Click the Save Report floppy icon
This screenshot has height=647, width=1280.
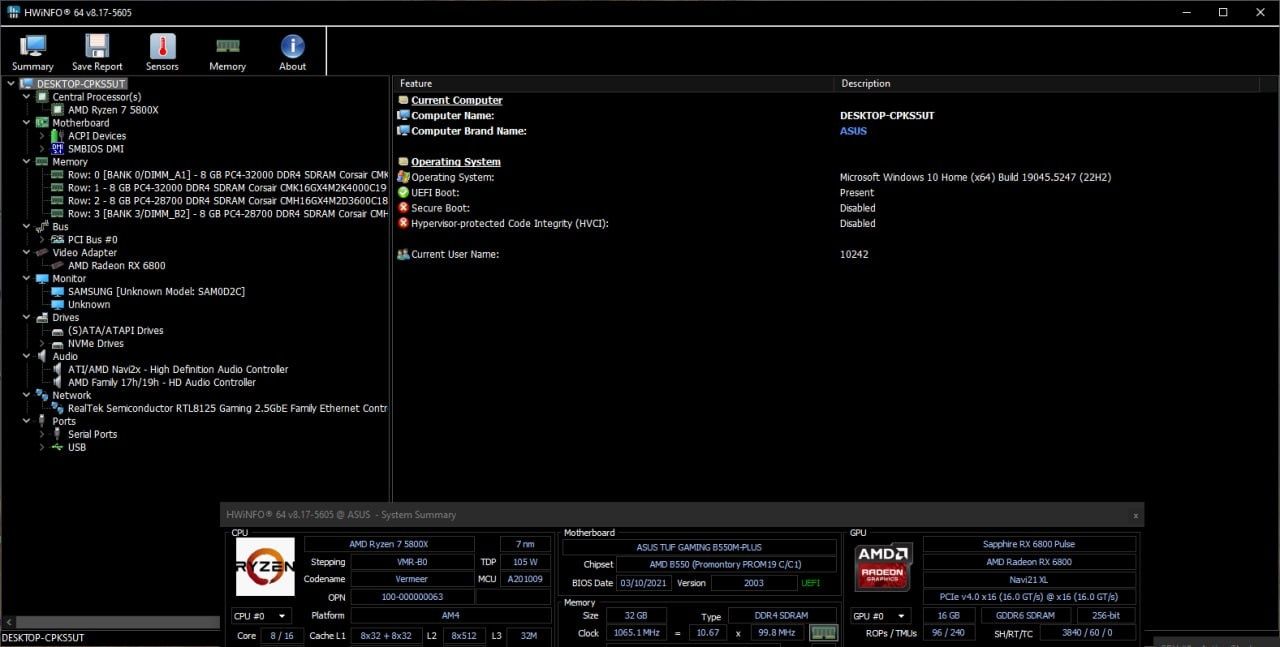pyautogui.click(x=97, y=46)
